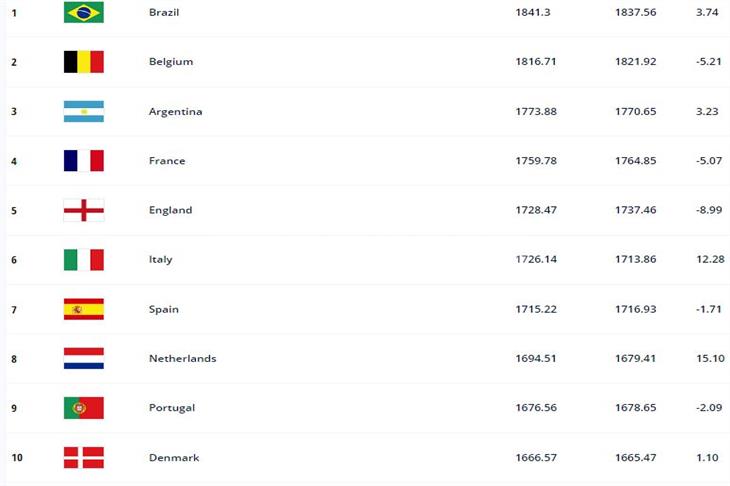Click the Argentina flag icon
This screenshot has width=730, height=486.
tap(84, 111)
